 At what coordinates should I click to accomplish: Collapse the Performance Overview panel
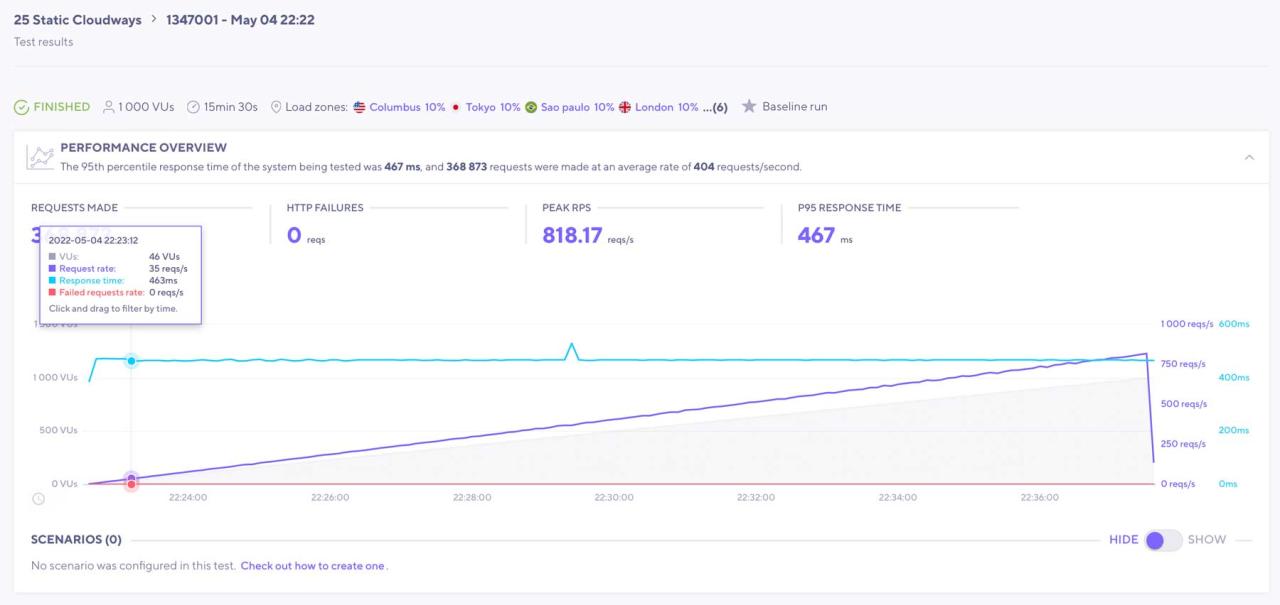tap(1249, 157)
